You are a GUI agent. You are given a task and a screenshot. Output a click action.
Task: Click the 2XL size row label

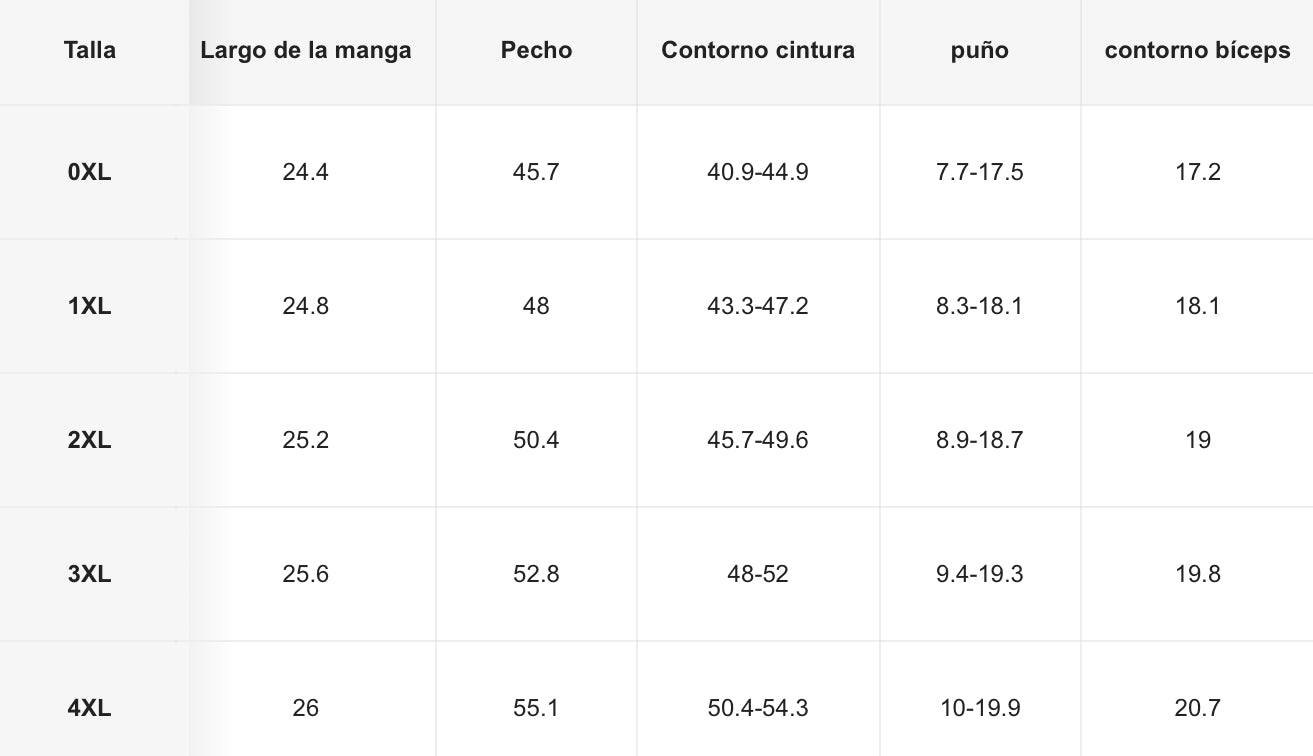pyautogui.click(x=90, y=440)
